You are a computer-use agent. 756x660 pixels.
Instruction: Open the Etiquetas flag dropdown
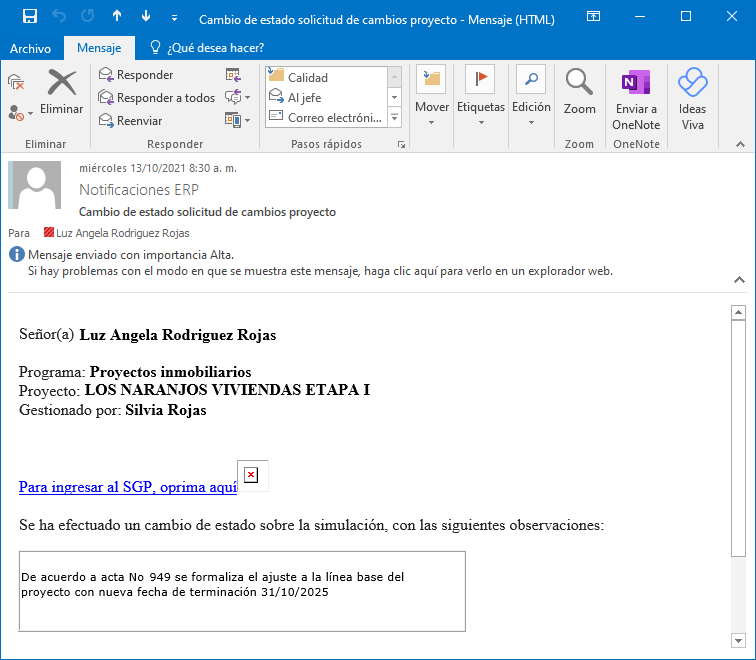click(481, 96)
